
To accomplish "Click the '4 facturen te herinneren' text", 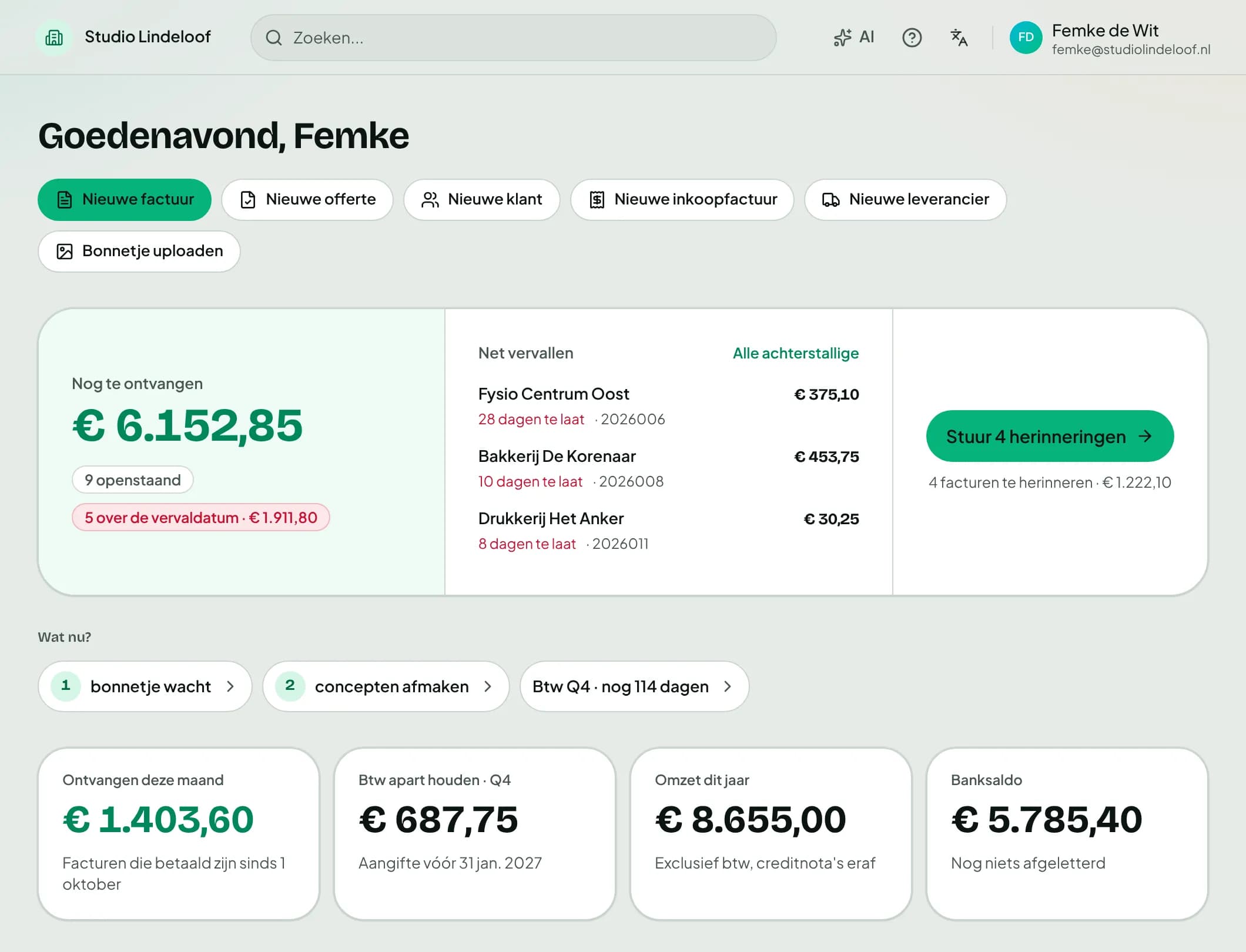I will click(x=1010, y=482).
